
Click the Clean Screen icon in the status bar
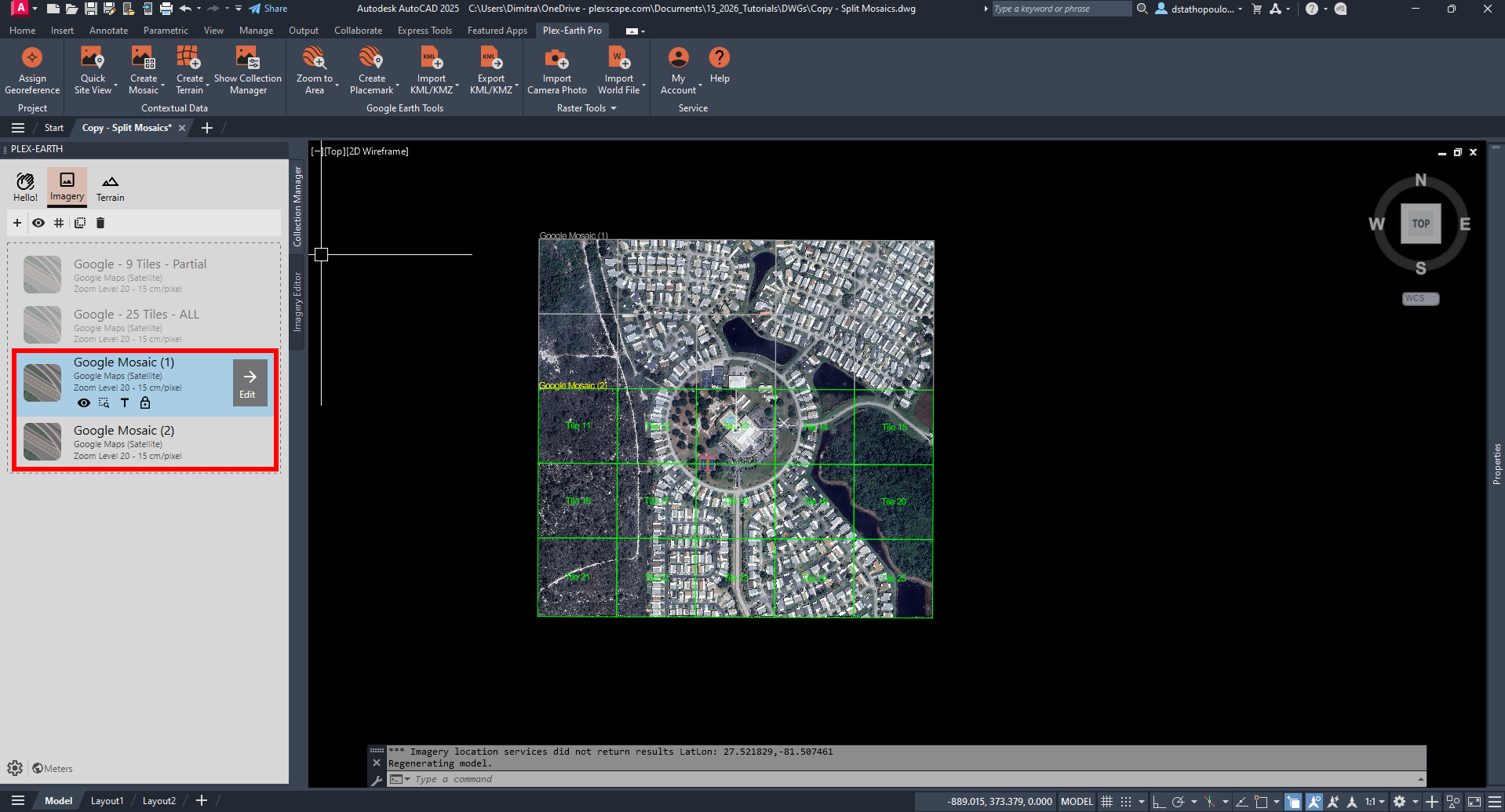click(1474, 802)
